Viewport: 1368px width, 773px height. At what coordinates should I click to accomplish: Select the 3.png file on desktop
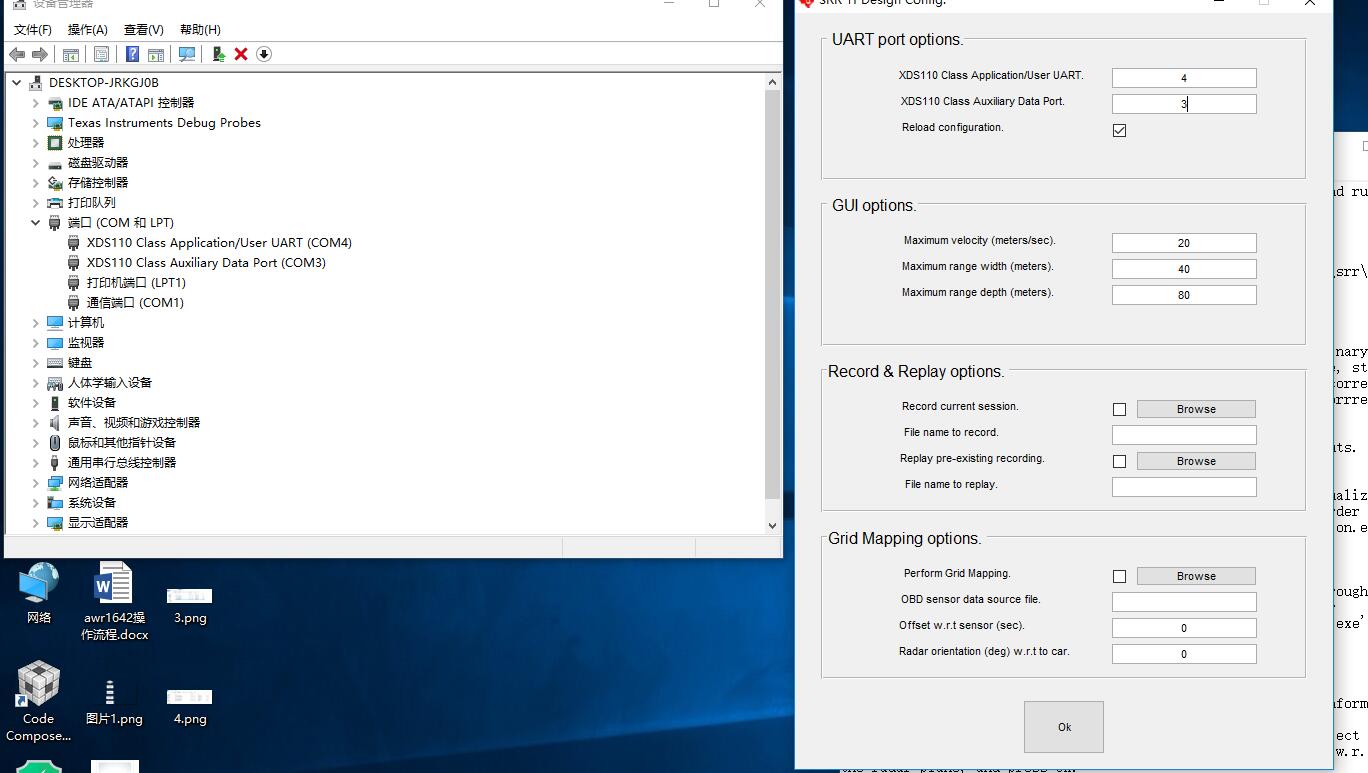[x=190, y=605]
